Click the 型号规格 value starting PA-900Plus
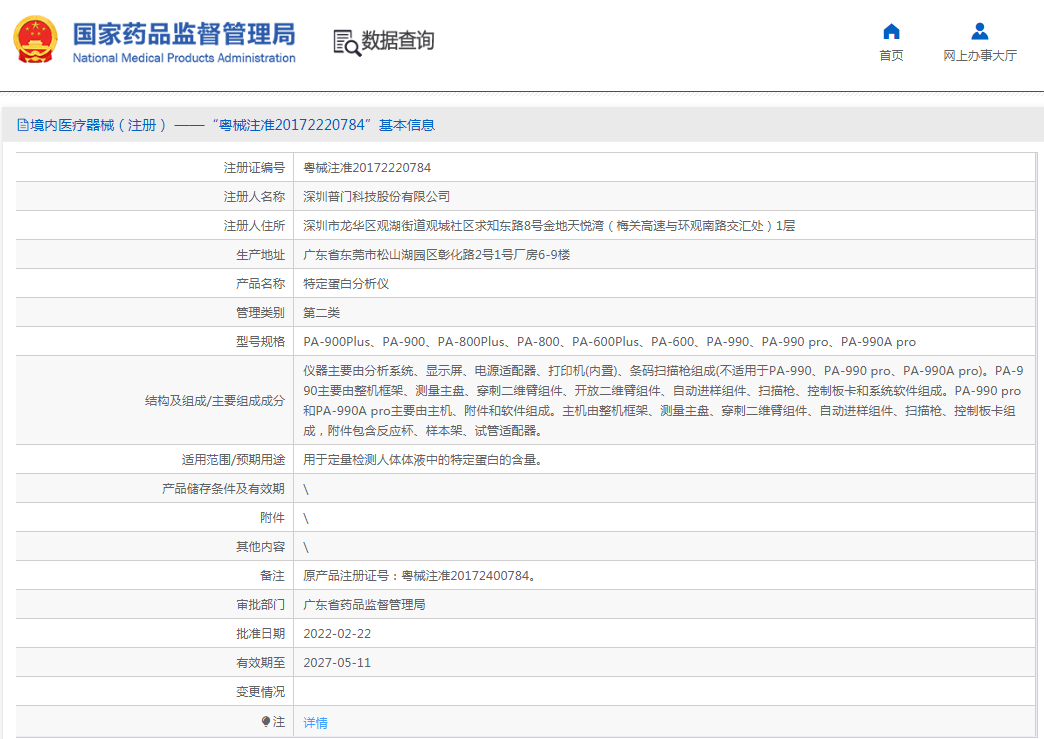The height and width of the screenshot is (739, 1044). pyautogui.click(x=609, y=342)
